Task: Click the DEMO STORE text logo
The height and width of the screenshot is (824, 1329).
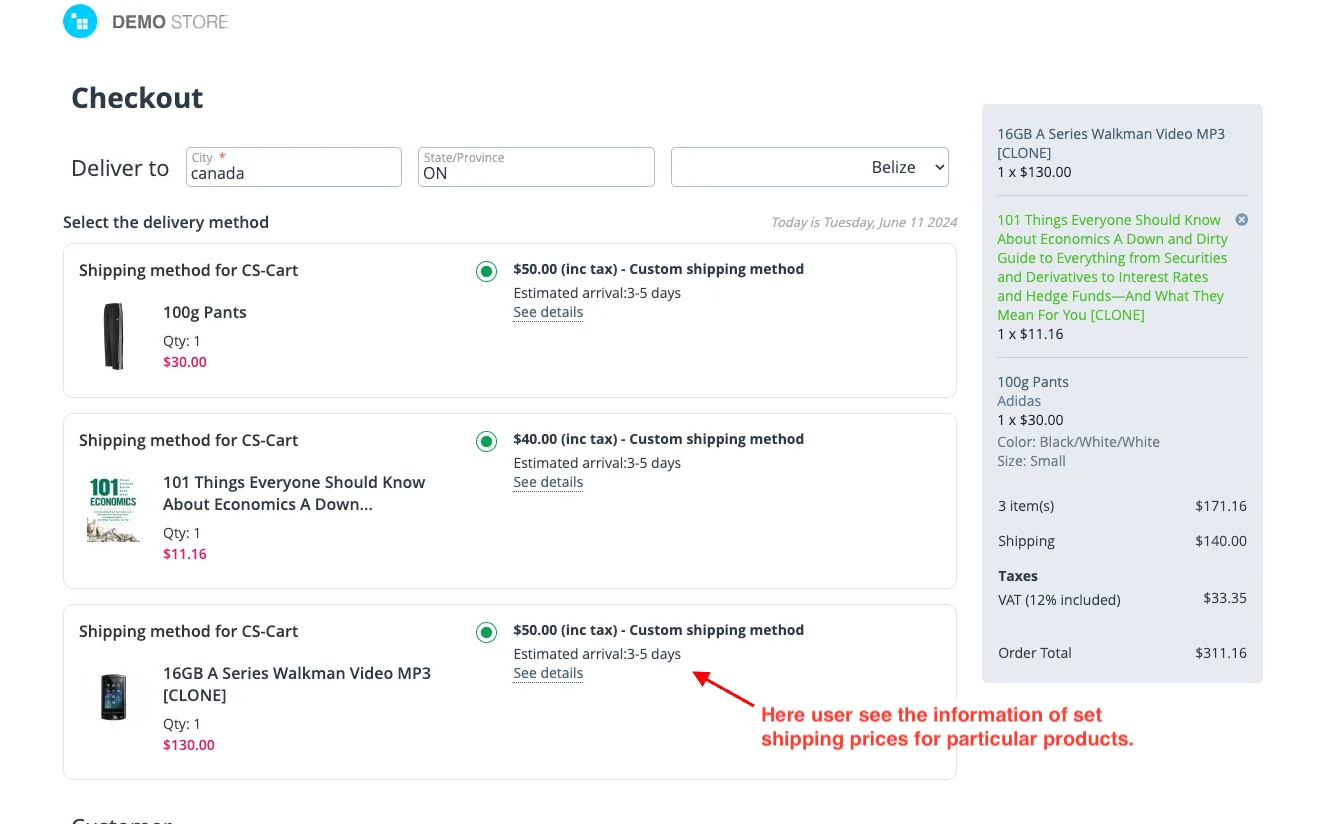Action: coord(170,22)
